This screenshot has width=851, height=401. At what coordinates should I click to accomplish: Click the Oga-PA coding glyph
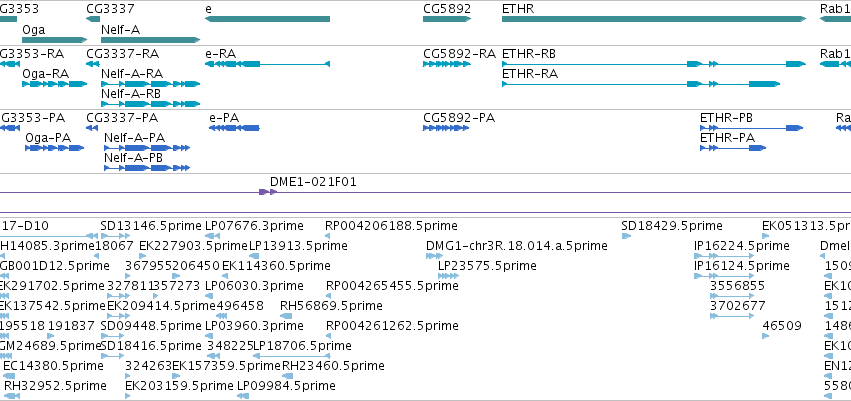tap(54, 148)
